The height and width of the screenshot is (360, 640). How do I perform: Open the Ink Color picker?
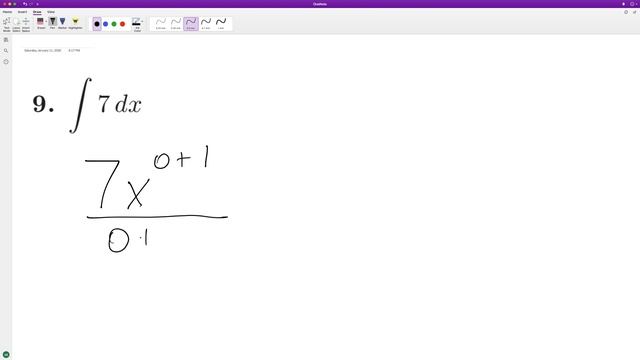[137, 24]
